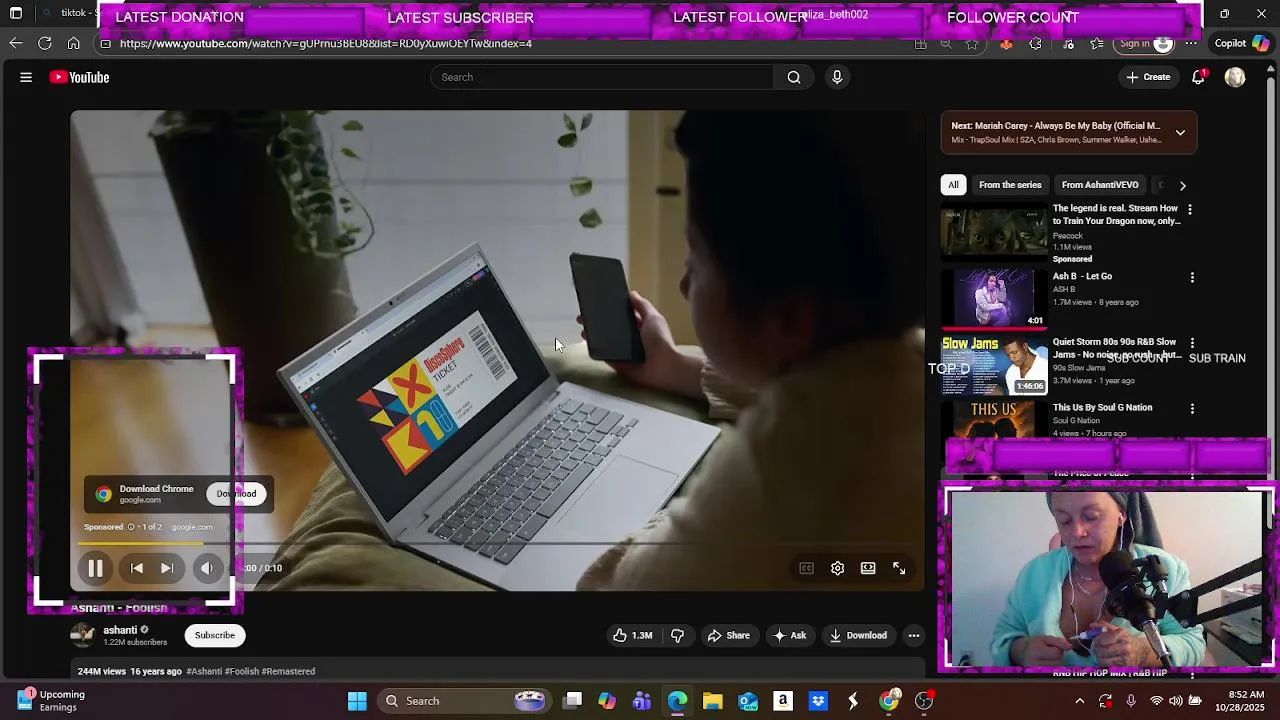This screenshot has height=720, width=1280.
Task: Click the ad's Download button for Chrome
Action: pos(237,493)
